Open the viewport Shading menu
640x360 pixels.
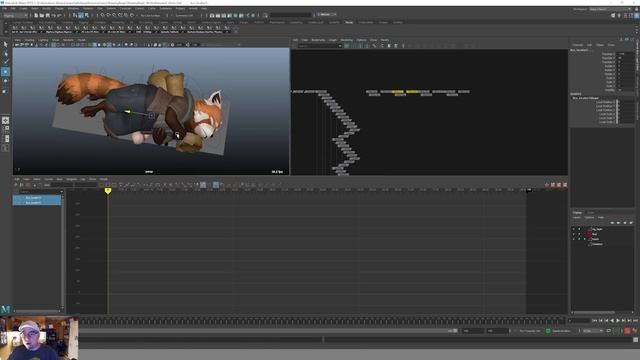(30, 40)
